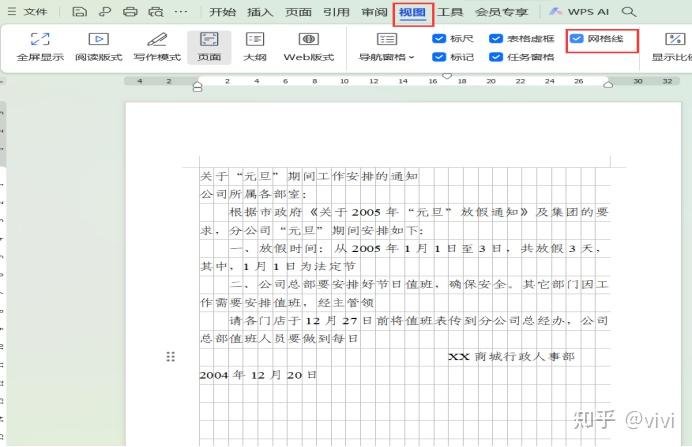Expand the navigation pane (导航窗格) dropdown
692x447 pixels.
[x=386, y=57]
